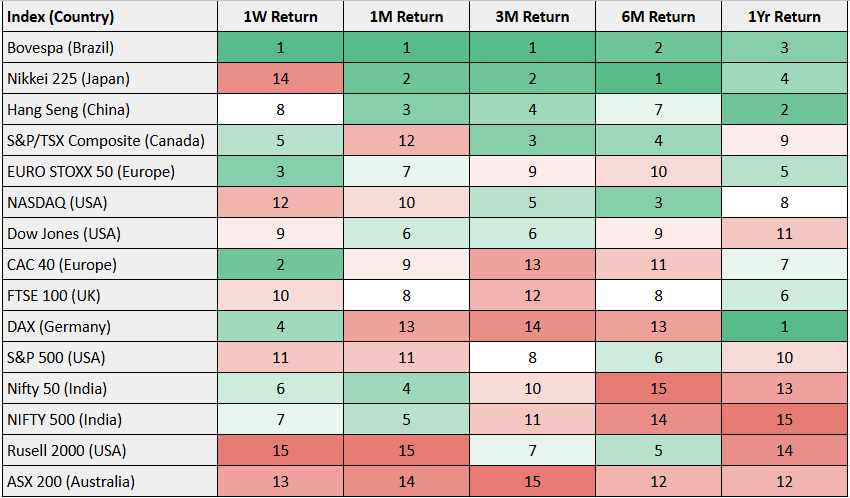Select the 1M Return column header
Screen dimensions: 850x498
pyautogui.click(x=406, y=17)
